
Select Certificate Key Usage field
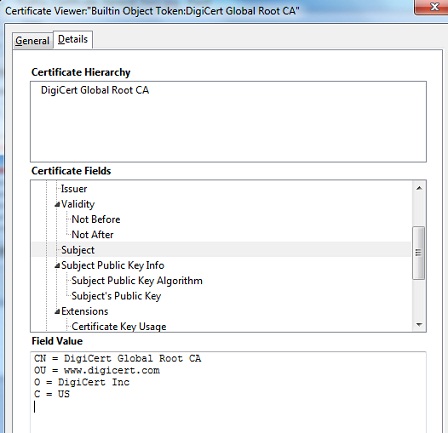(119, 326)
